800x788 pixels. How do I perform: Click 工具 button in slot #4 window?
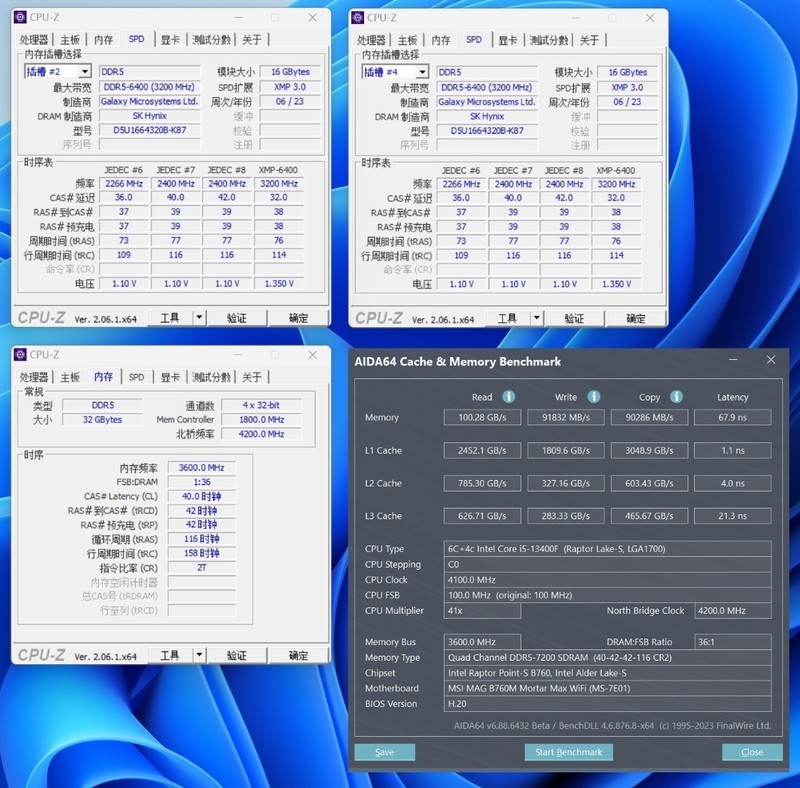[x=507, y=318]
